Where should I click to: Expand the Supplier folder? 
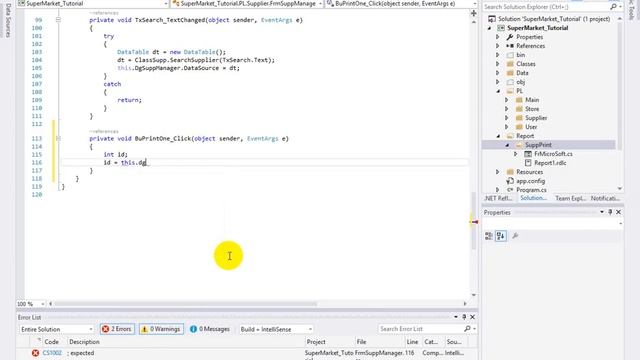point(507,118)
